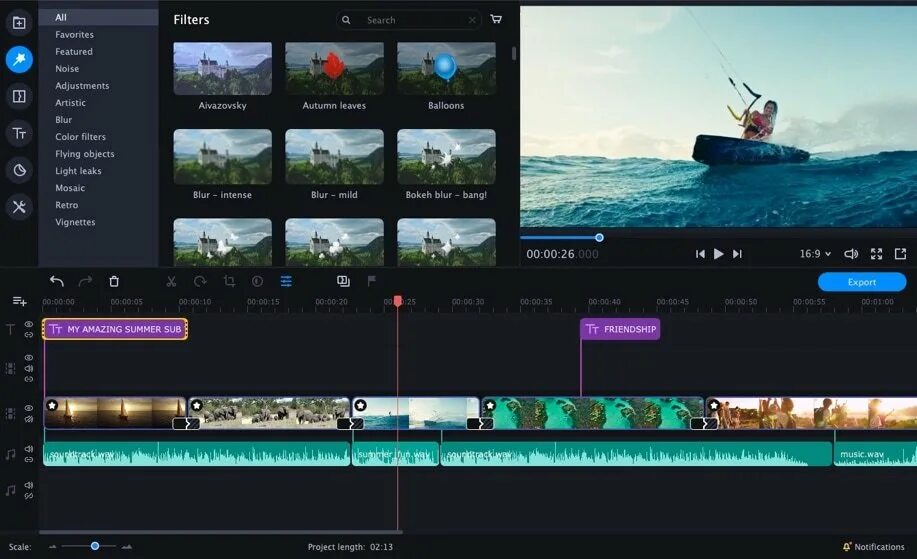Toggle fullscreen preview icon
Screen dimensions: 917x559
876,254
